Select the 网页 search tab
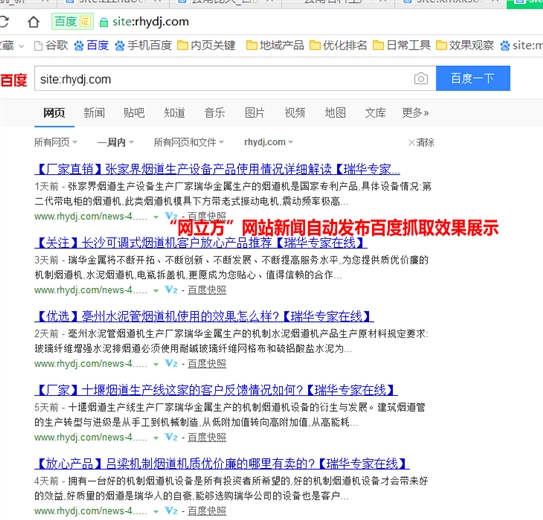Screen dimensions: 543x520 (x=54, y=113)
